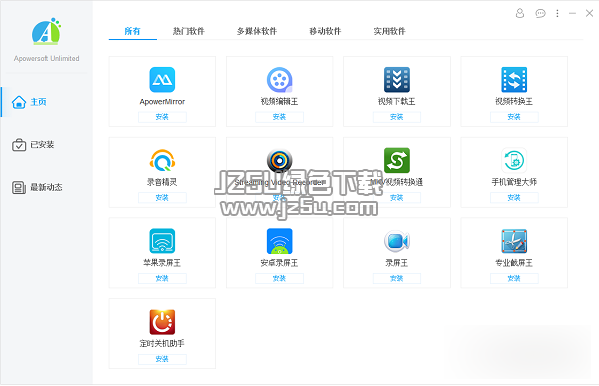Click the Apowersoft Unlimited title text
Viewport: 599px width, 386px height.
point(47,58)
